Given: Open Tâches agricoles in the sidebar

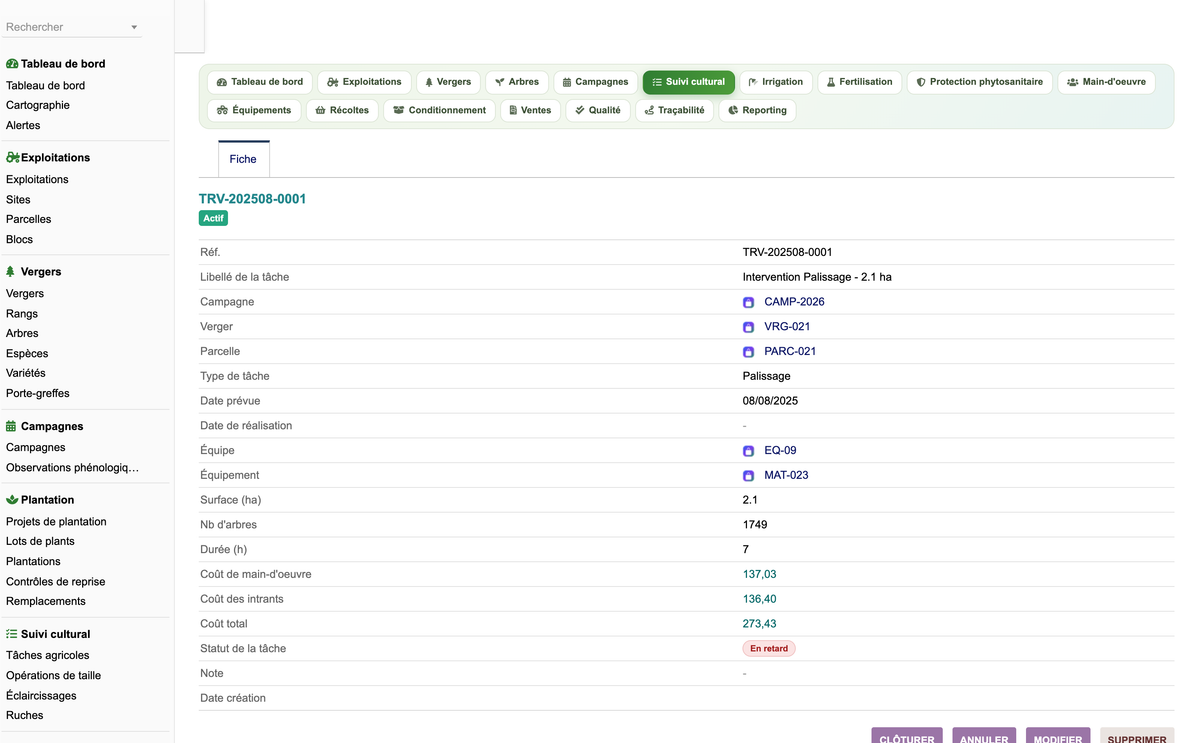Looking at the screenshot, I should pyautogui.click(x=48, y=655).
